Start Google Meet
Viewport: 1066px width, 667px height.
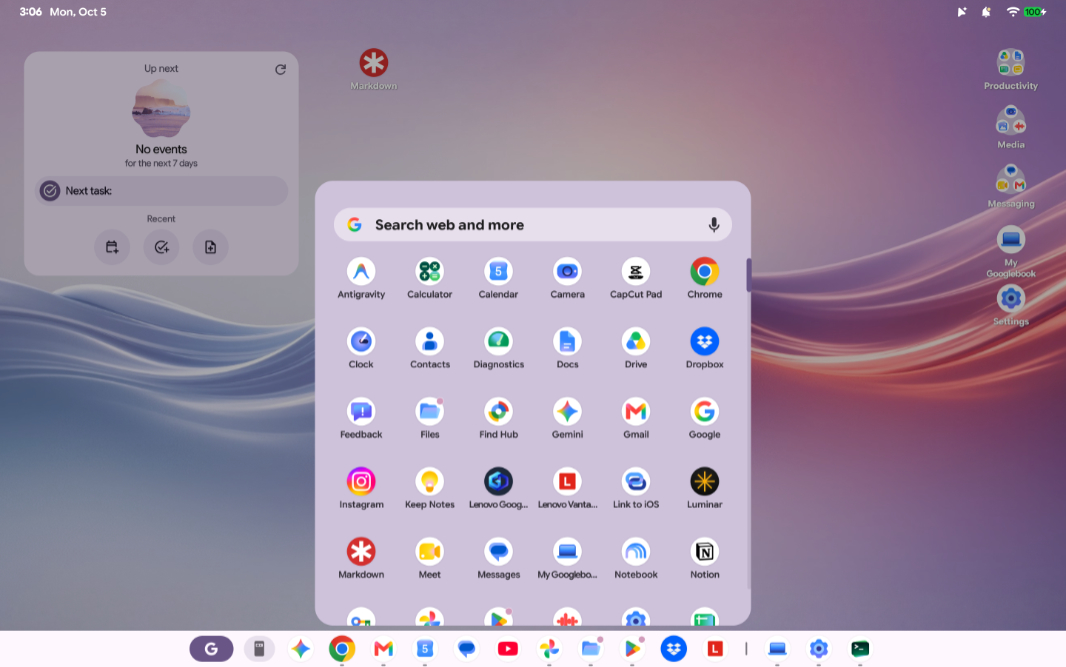tap(430, 551)
